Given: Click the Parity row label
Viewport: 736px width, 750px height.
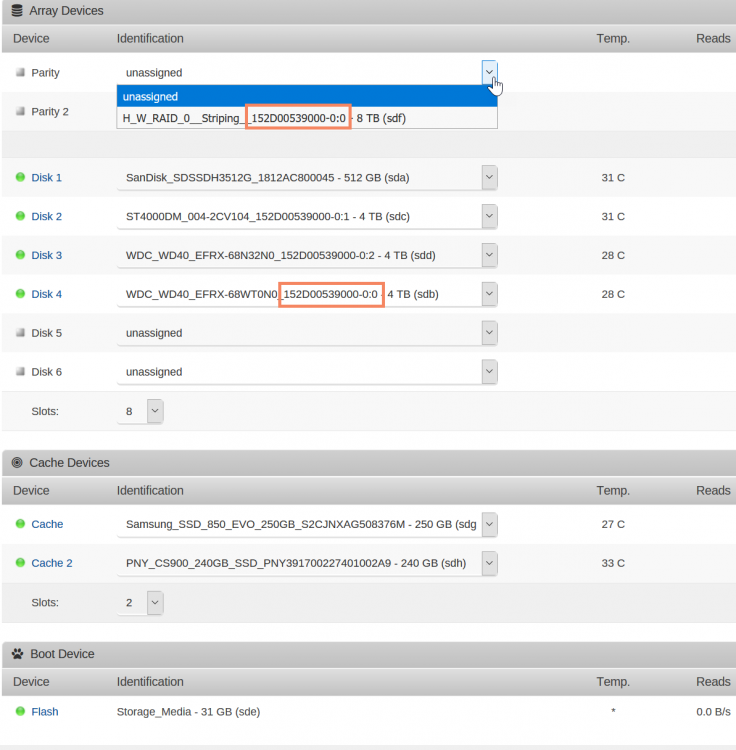Looking at the screenshot, I should tap(45, 73).
